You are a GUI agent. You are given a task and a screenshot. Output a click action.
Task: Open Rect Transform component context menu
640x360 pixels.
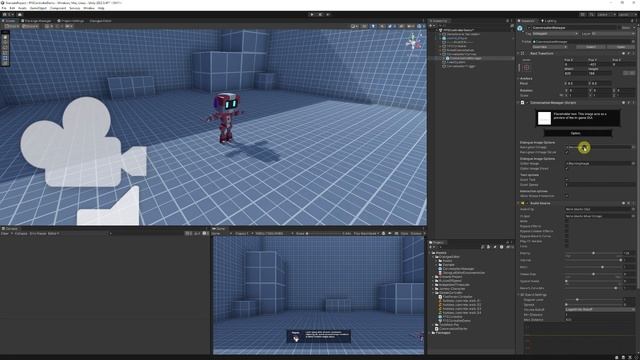633,53
